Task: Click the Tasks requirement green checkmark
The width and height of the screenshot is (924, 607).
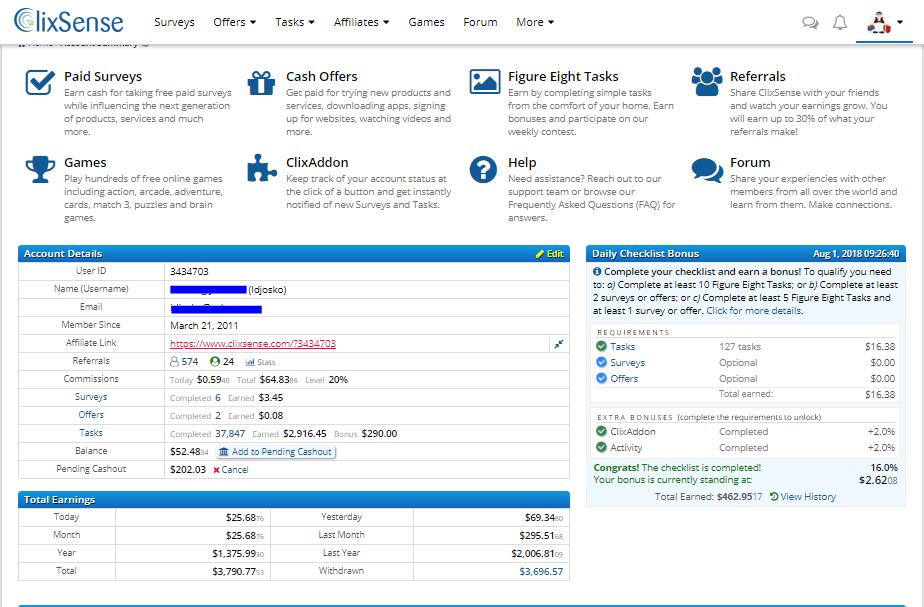Action: pos(601,346)
